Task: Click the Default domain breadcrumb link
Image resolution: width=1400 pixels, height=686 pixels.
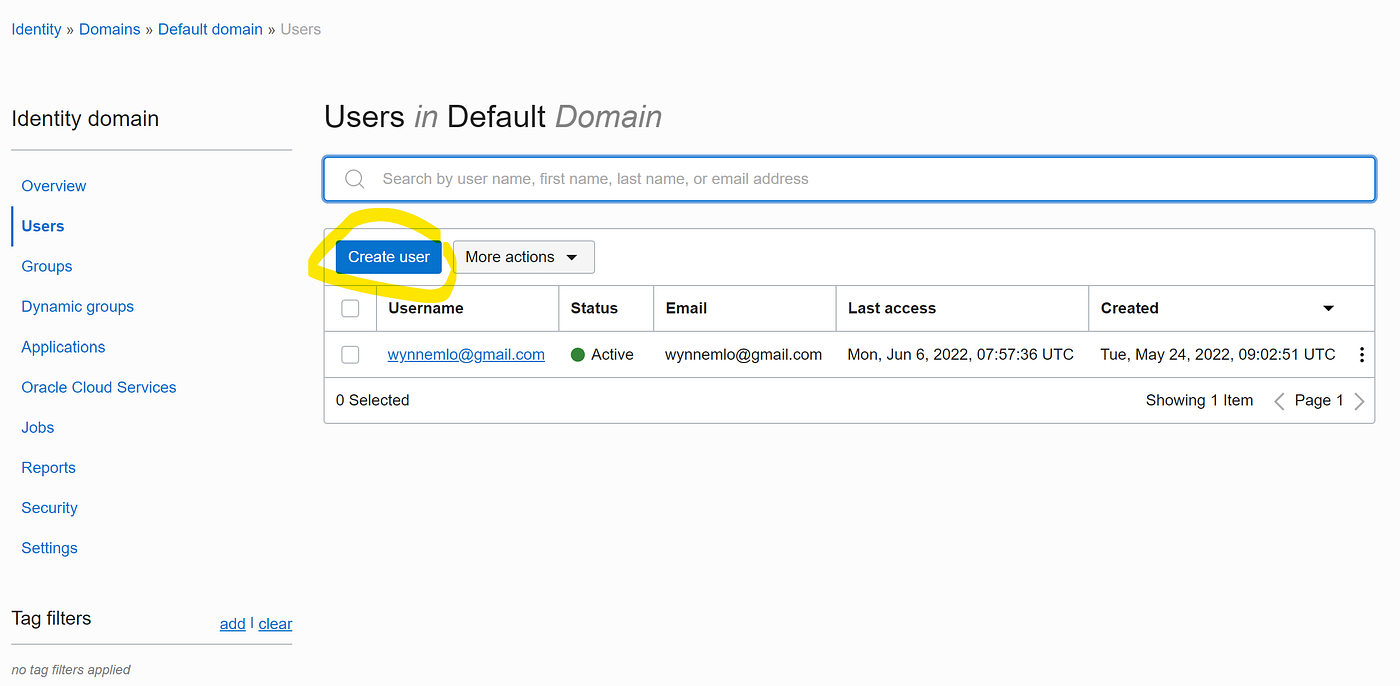Action: [x=210, y=29]
